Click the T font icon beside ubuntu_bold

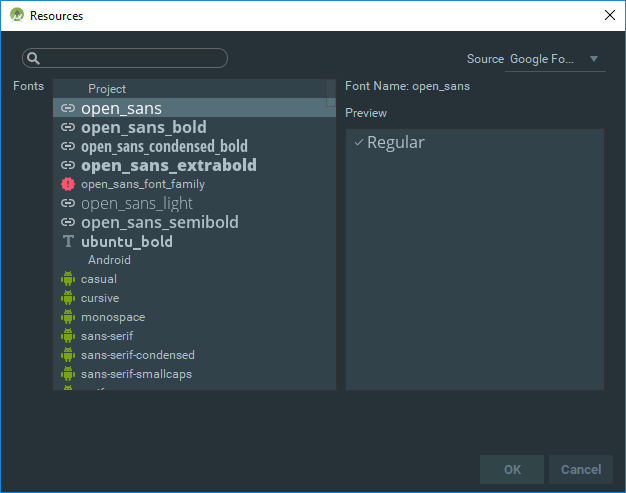tap(68, 241)
